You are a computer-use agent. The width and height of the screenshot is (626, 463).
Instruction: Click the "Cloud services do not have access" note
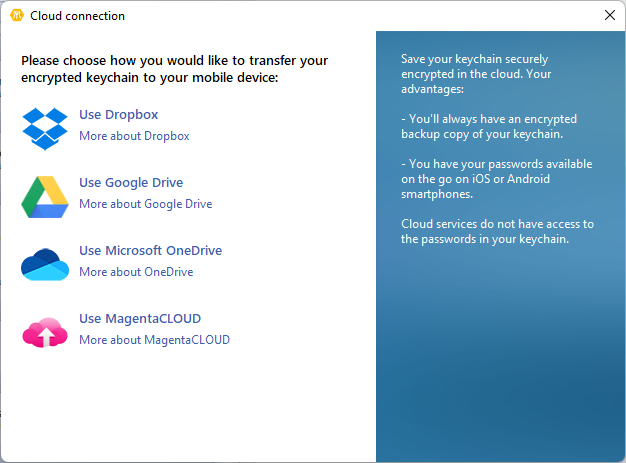pos(497,231)
